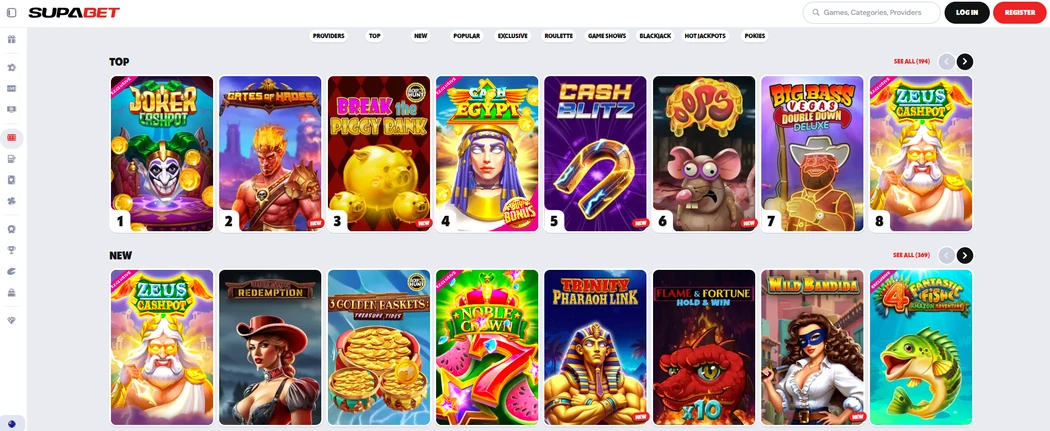Click the Log In button
The image size is (1050, 431).
pos(967,13)
